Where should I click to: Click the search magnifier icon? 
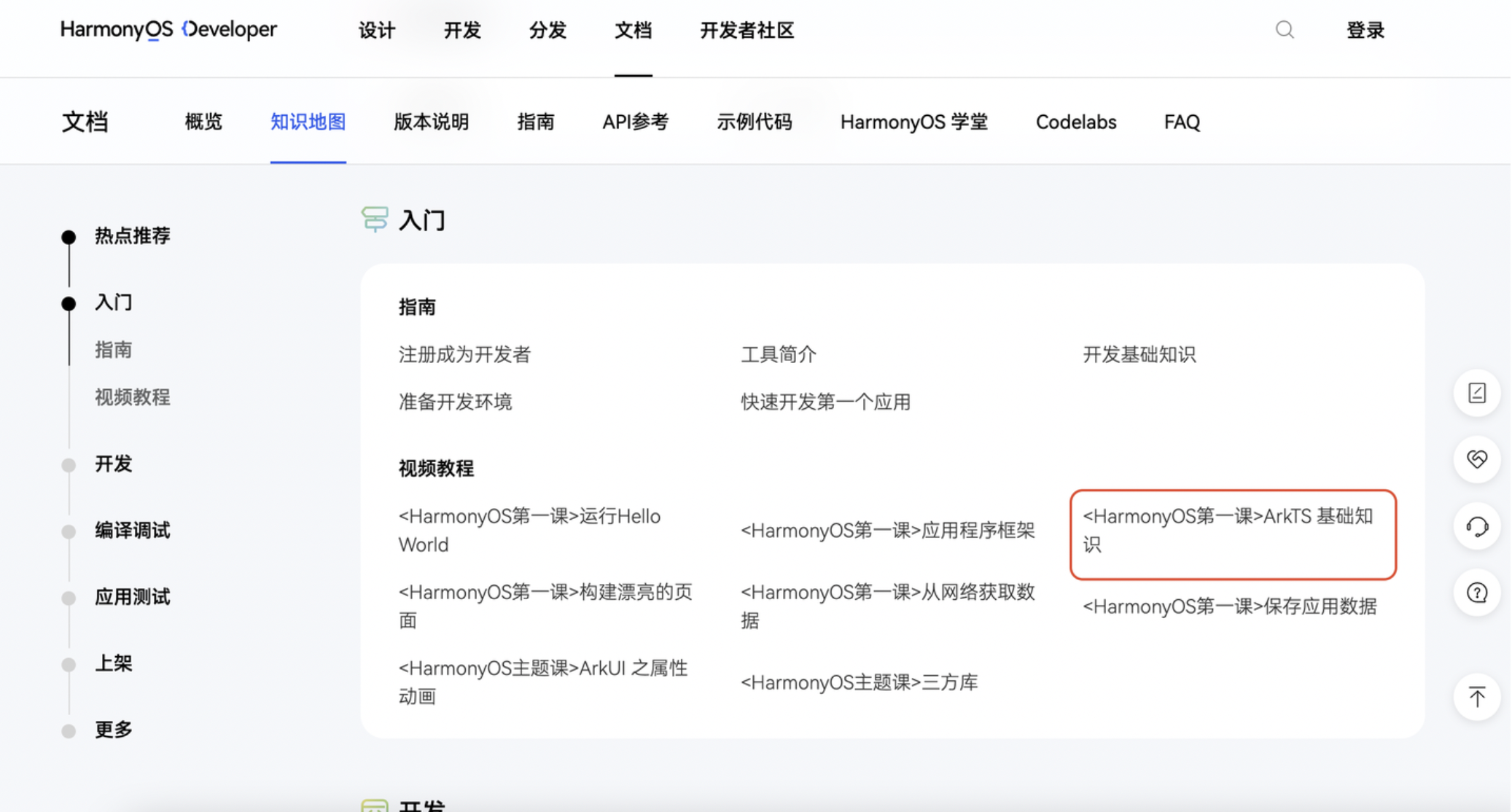(1285, 30)
